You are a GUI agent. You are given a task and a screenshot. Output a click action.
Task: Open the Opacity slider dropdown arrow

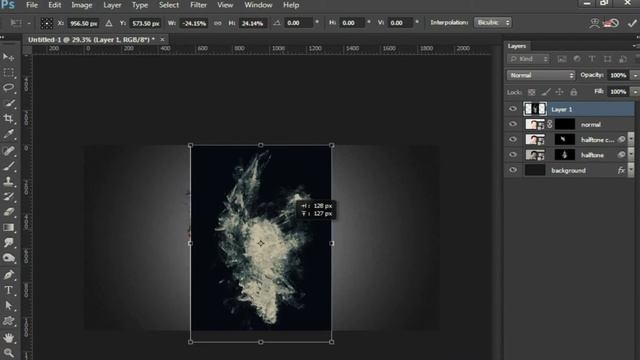coord(635,76)
